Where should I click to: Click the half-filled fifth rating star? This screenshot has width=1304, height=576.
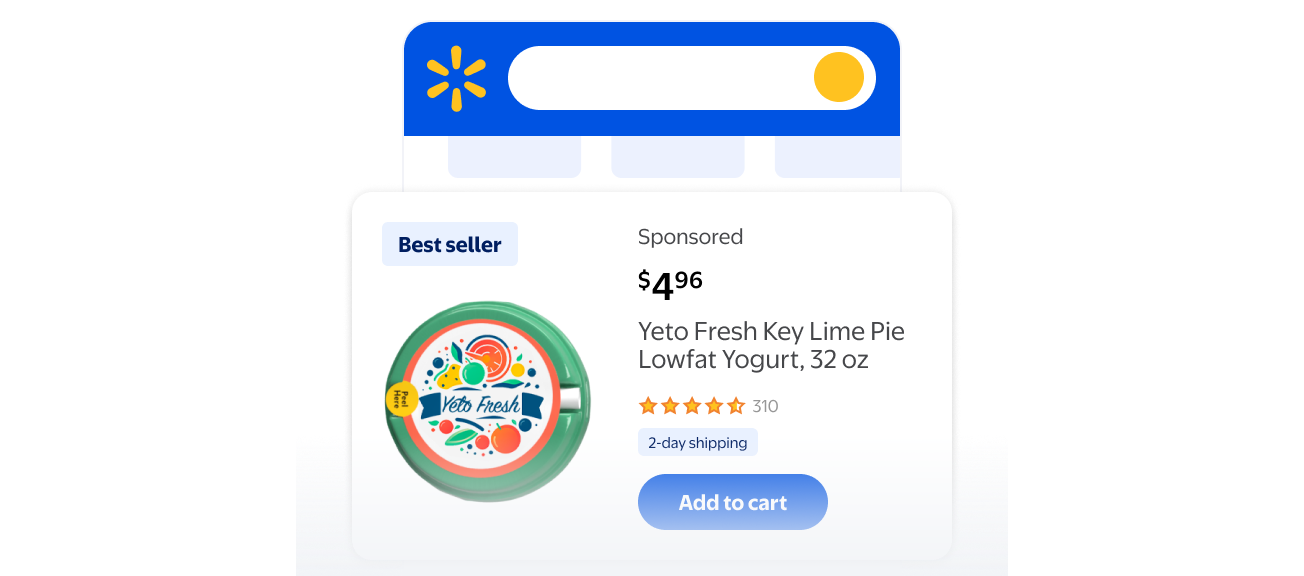coord(736,406)
